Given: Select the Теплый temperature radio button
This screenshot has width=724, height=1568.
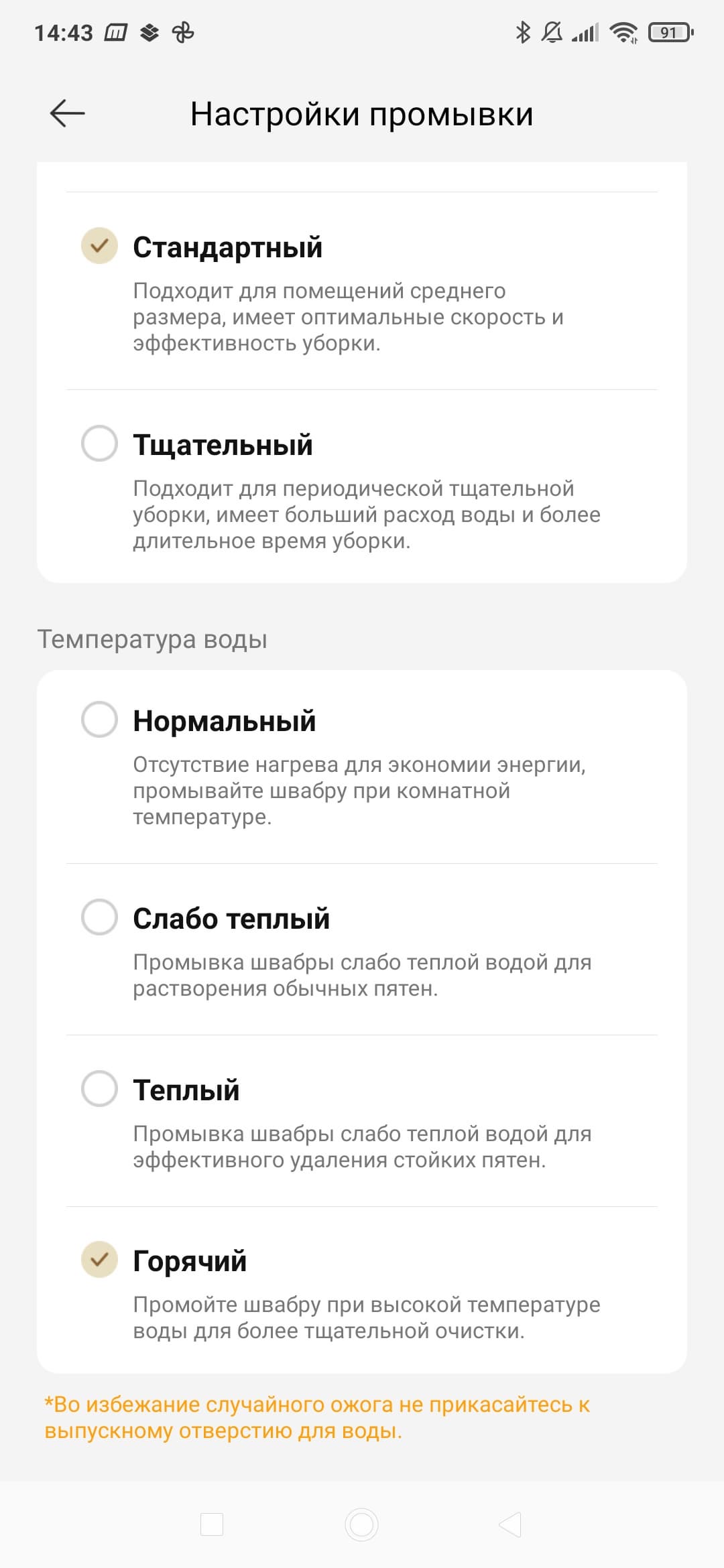Looking at the screenshot, I should pos(99,1088).
